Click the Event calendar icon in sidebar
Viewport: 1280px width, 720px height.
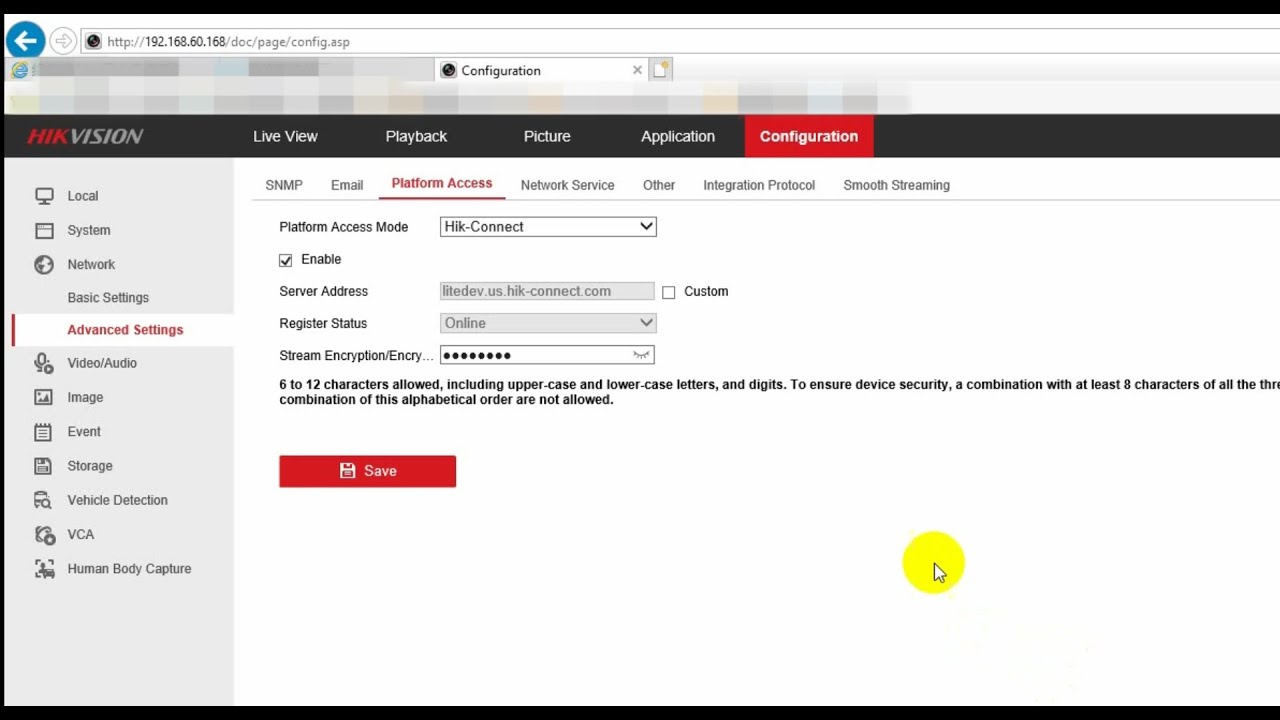click(44, 432)
